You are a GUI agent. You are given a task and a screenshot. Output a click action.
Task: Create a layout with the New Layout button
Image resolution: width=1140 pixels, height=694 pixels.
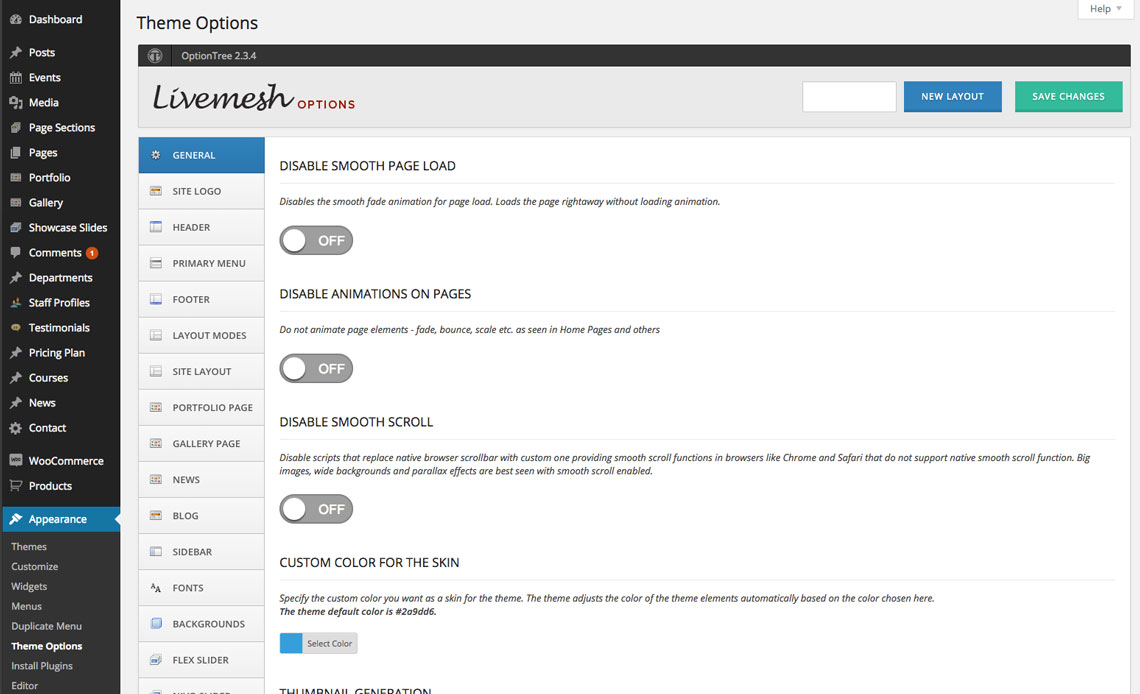[x=952, y=96]
